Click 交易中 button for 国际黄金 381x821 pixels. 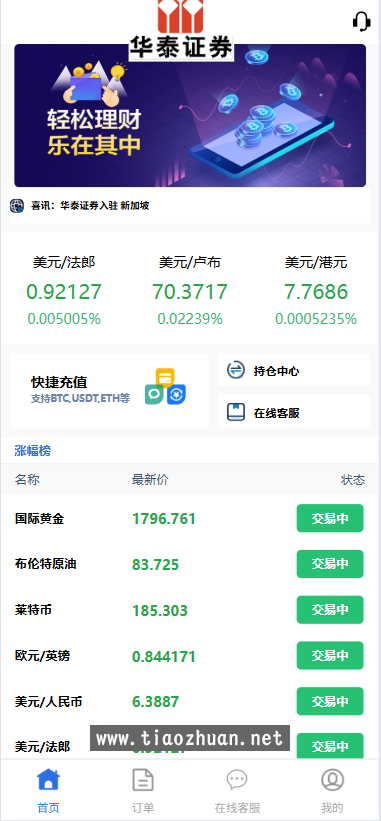[330, 518]
